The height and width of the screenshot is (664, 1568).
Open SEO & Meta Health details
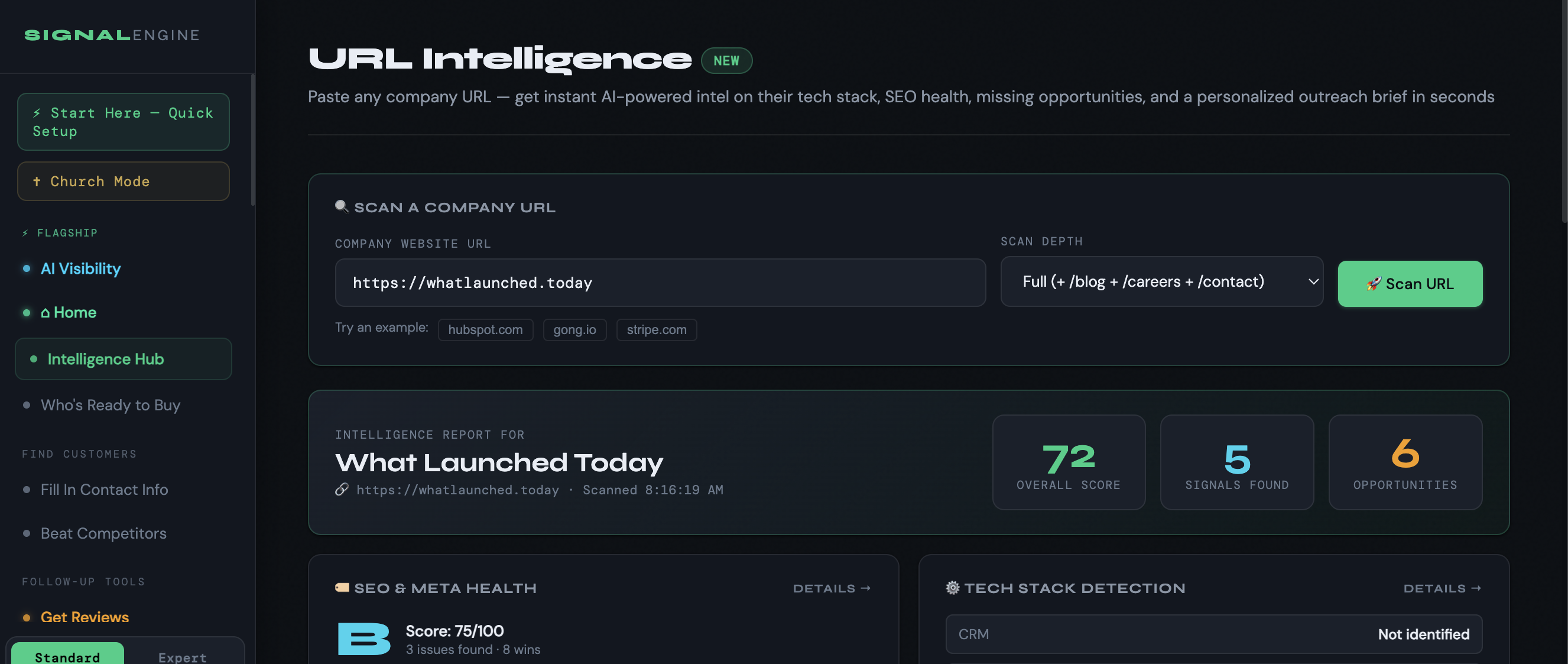[832, 588]
